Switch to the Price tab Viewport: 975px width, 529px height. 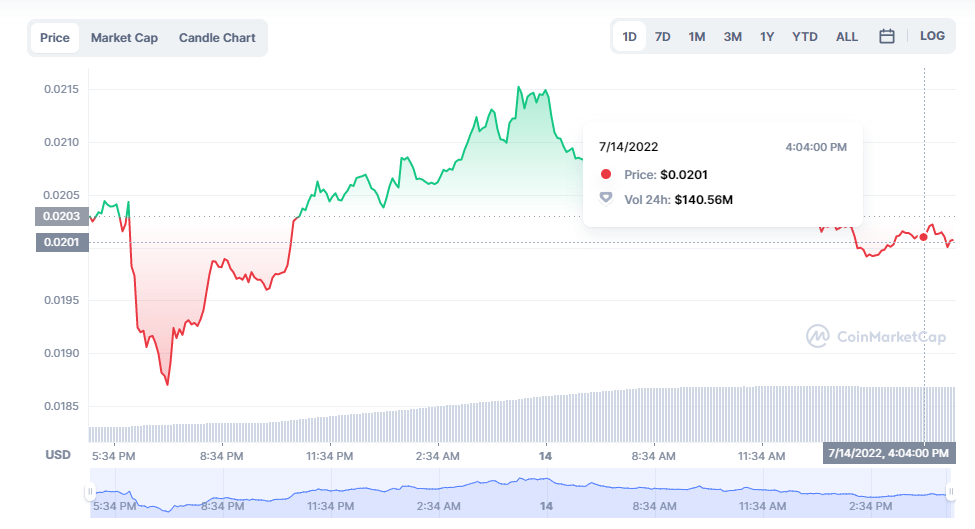coord(55,38)
